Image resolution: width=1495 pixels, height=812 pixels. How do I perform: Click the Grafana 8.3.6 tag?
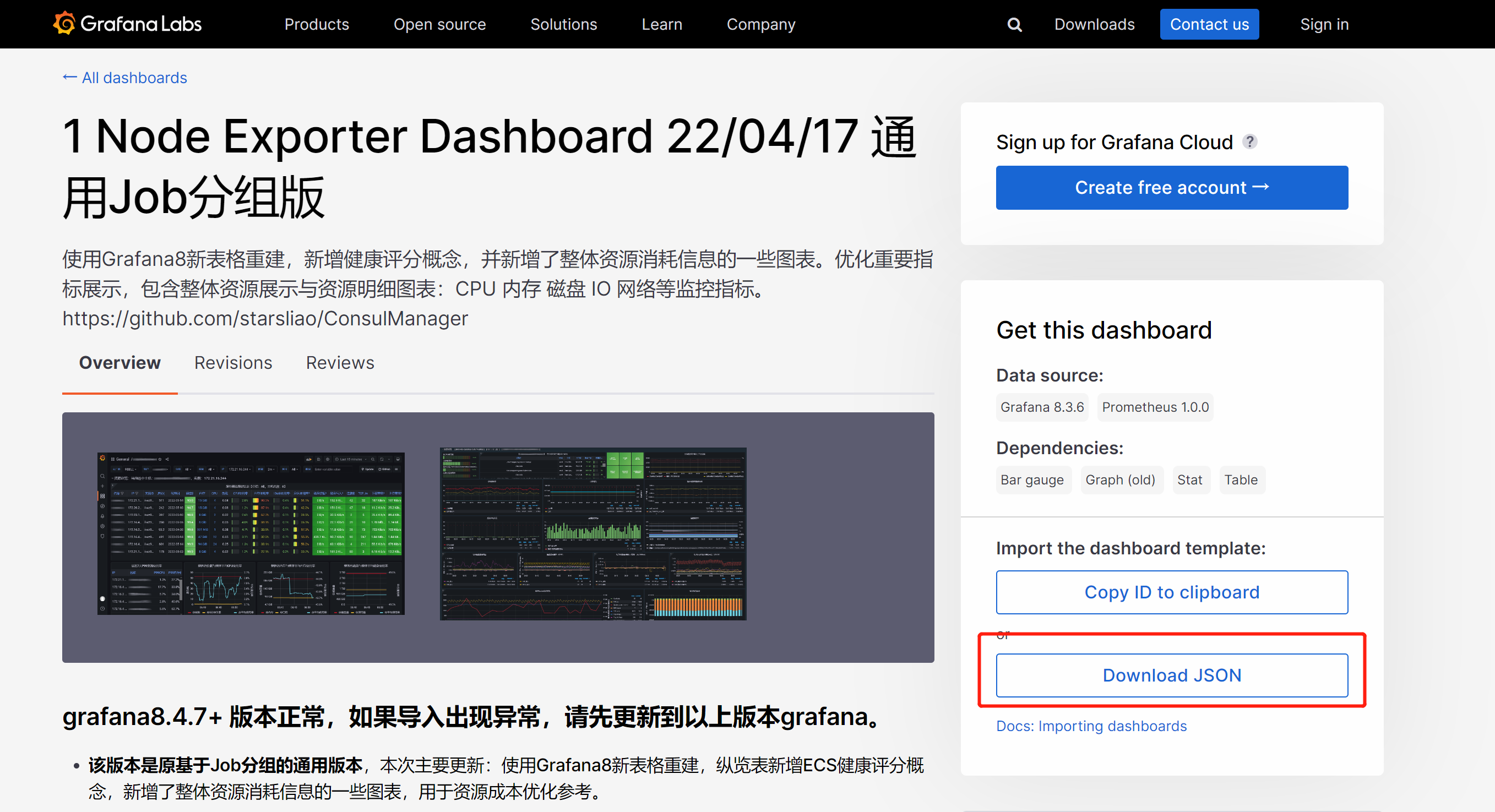pyautogui.click(x=1041, y=407)
